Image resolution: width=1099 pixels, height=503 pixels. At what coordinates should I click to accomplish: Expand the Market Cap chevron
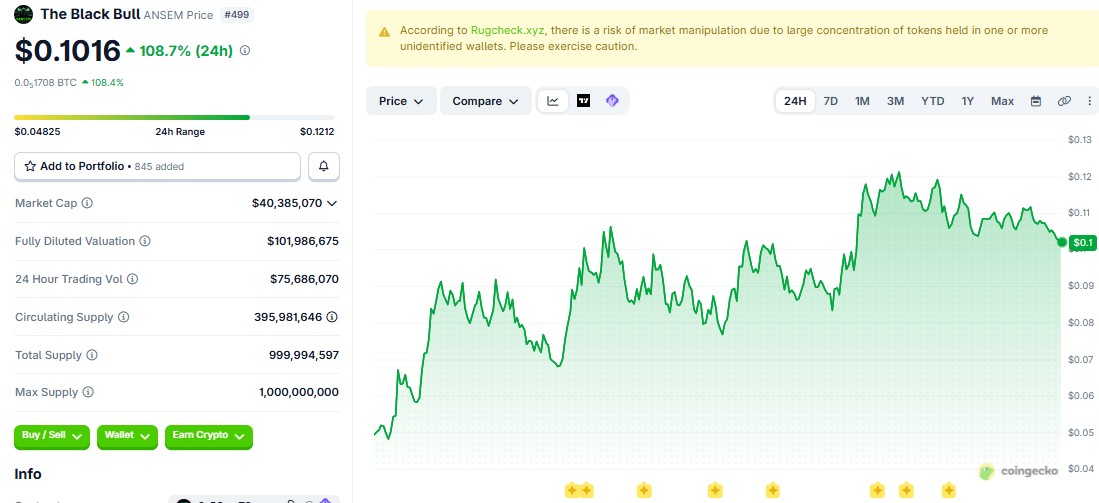pos(332,203)
